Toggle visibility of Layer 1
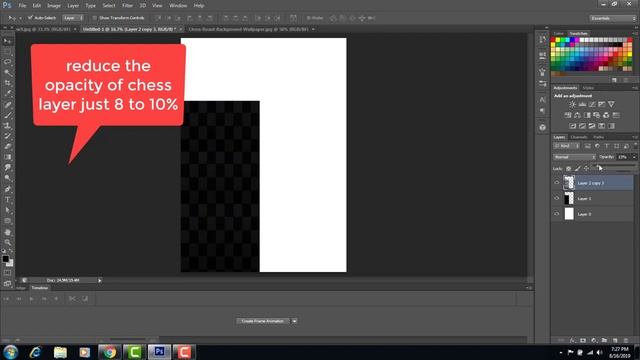The width and height of the screenshot is (640, 360). tap(556, 198)
